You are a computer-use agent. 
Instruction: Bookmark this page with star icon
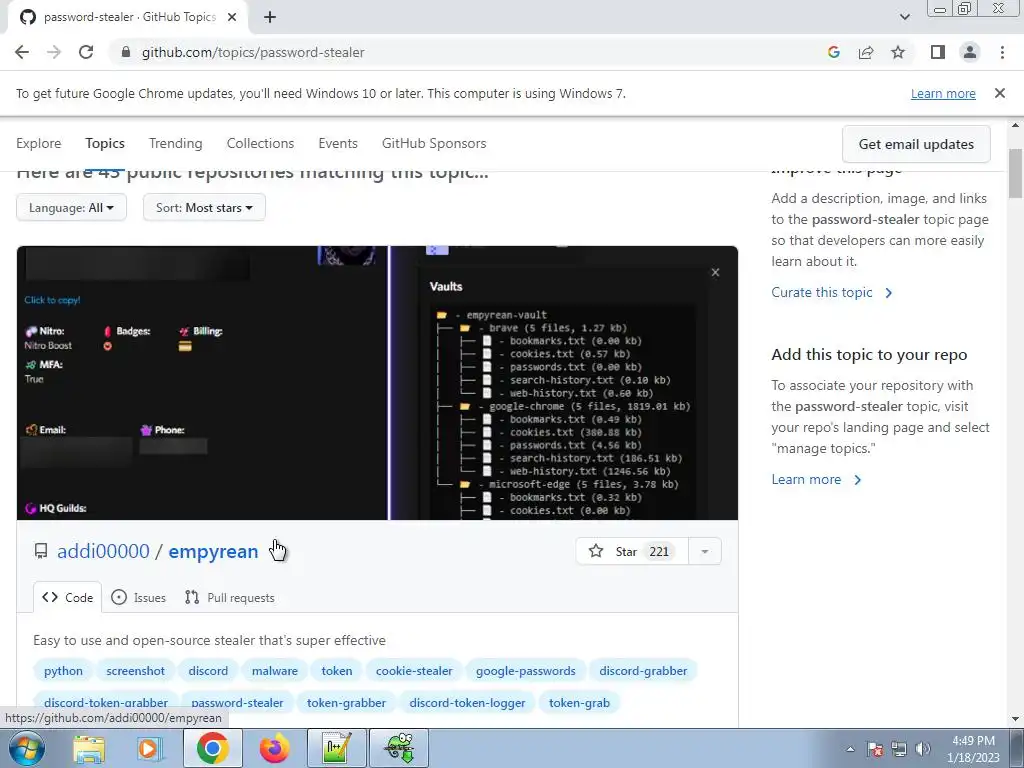pyautogui.click(x=898, y=52)
